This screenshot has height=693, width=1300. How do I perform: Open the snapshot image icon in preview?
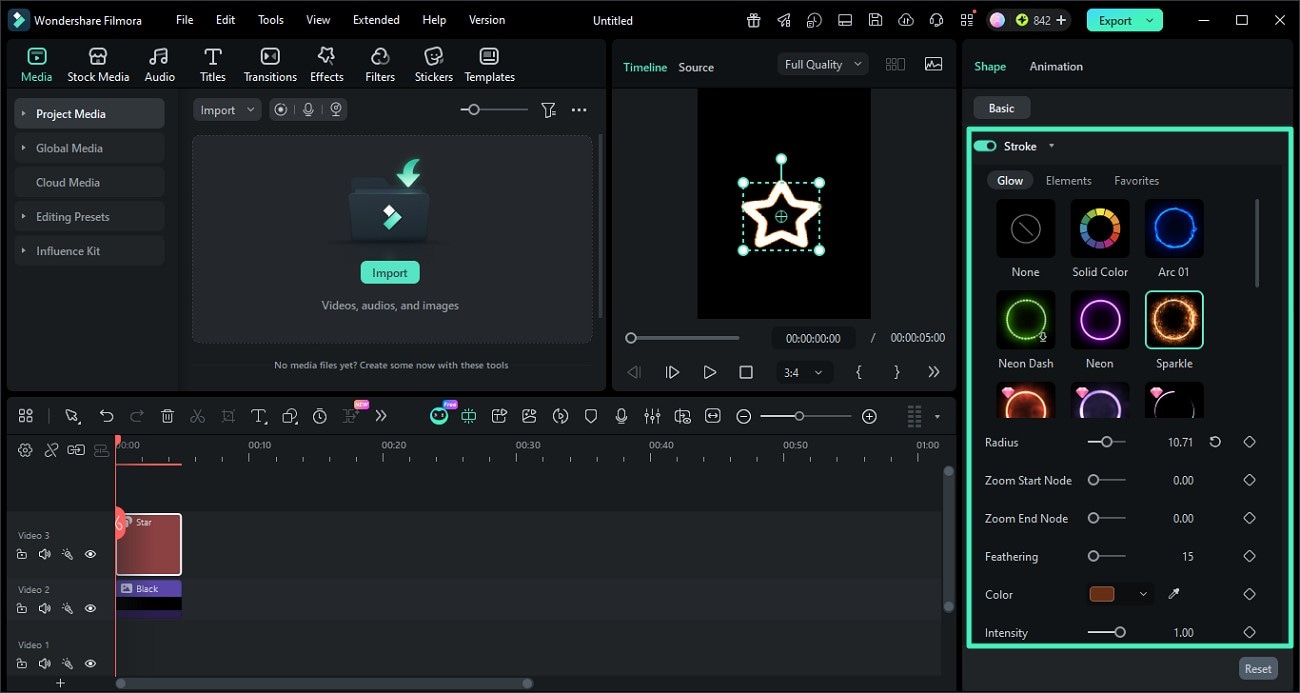pos(933,64)
